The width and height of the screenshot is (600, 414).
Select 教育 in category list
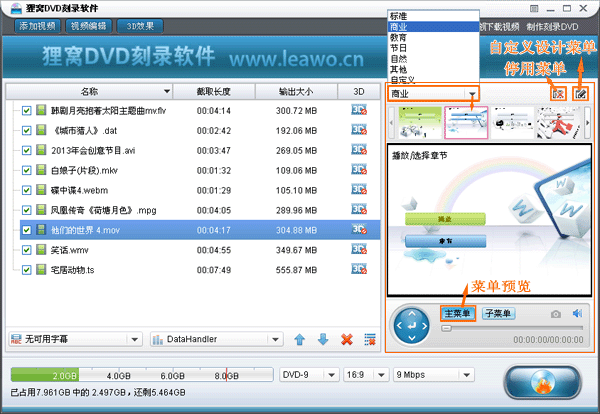pyautogui.click(x=433, y=37)
